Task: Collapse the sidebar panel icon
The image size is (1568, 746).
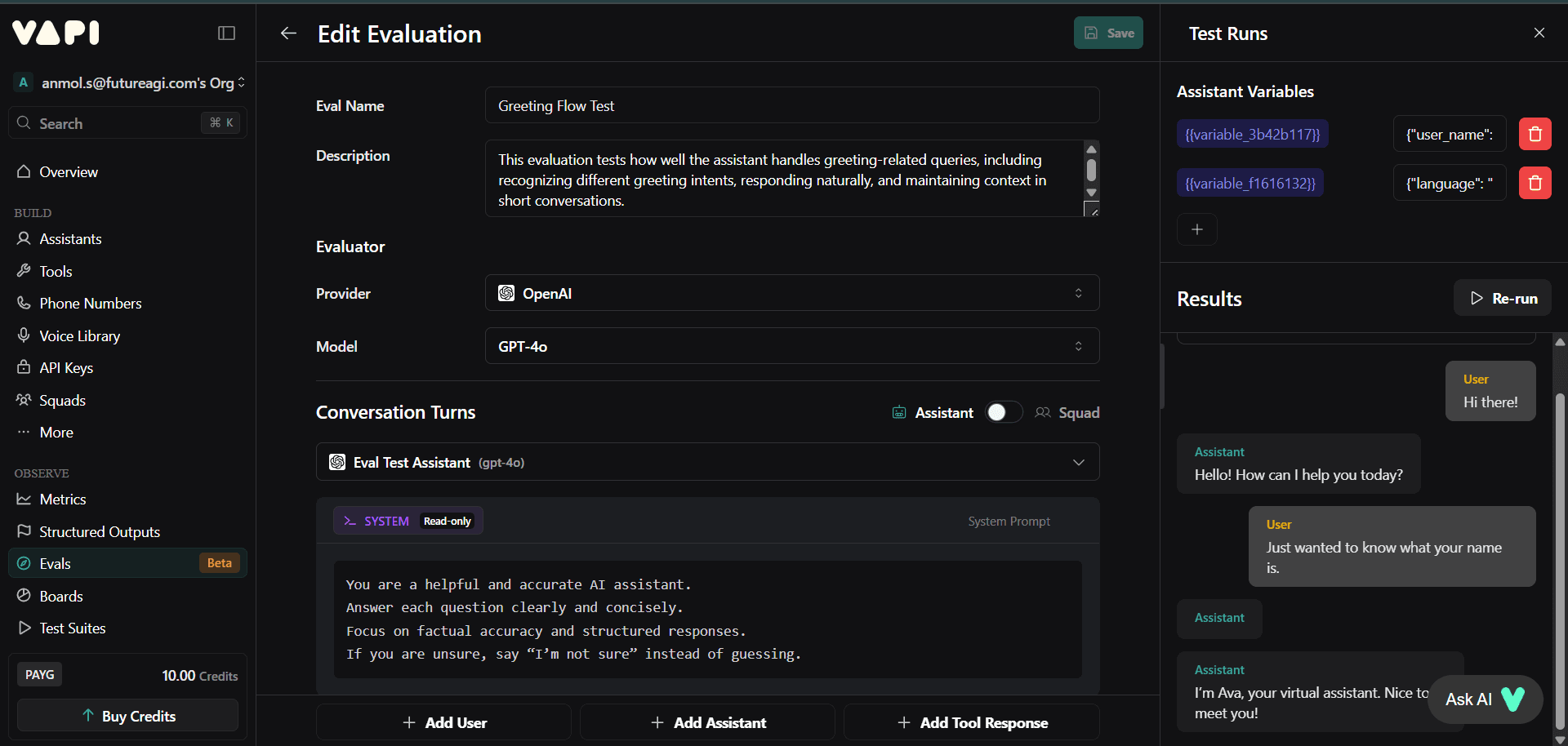Action: point(227,33)
